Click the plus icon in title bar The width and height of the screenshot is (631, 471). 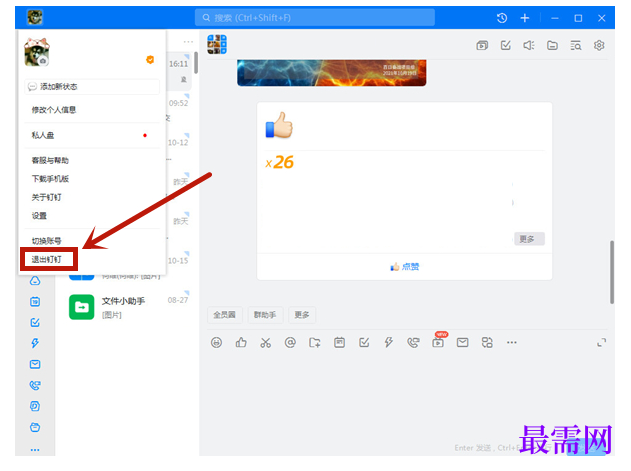pyautogui.click(x=524, y=18)
